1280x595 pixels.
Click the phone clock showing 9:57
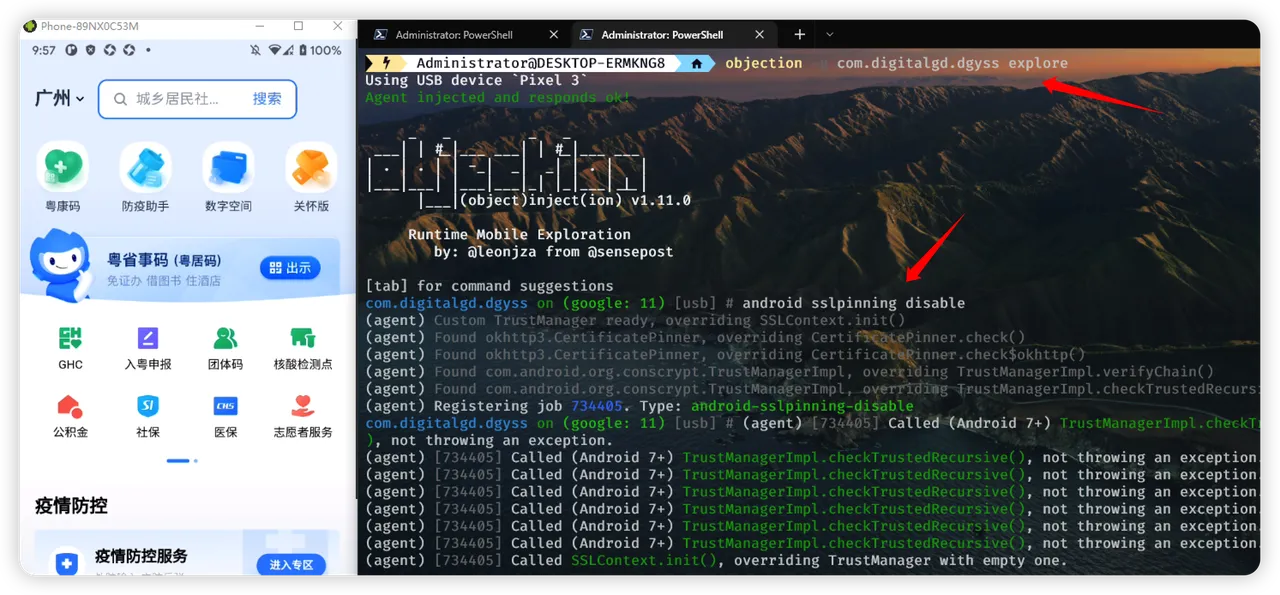[44, 50]
